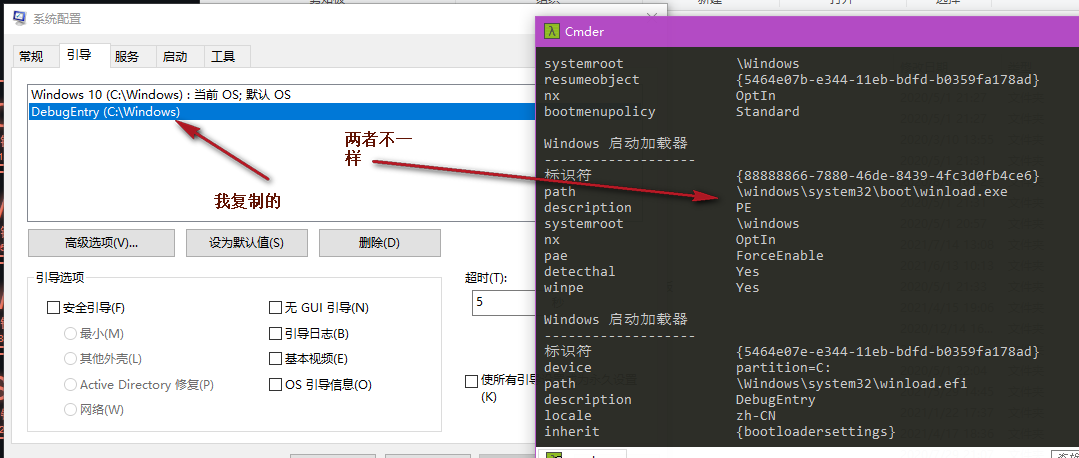
Task: Tick the 使所有引导设置 permanent checkbox
Action: pos(471,381)
